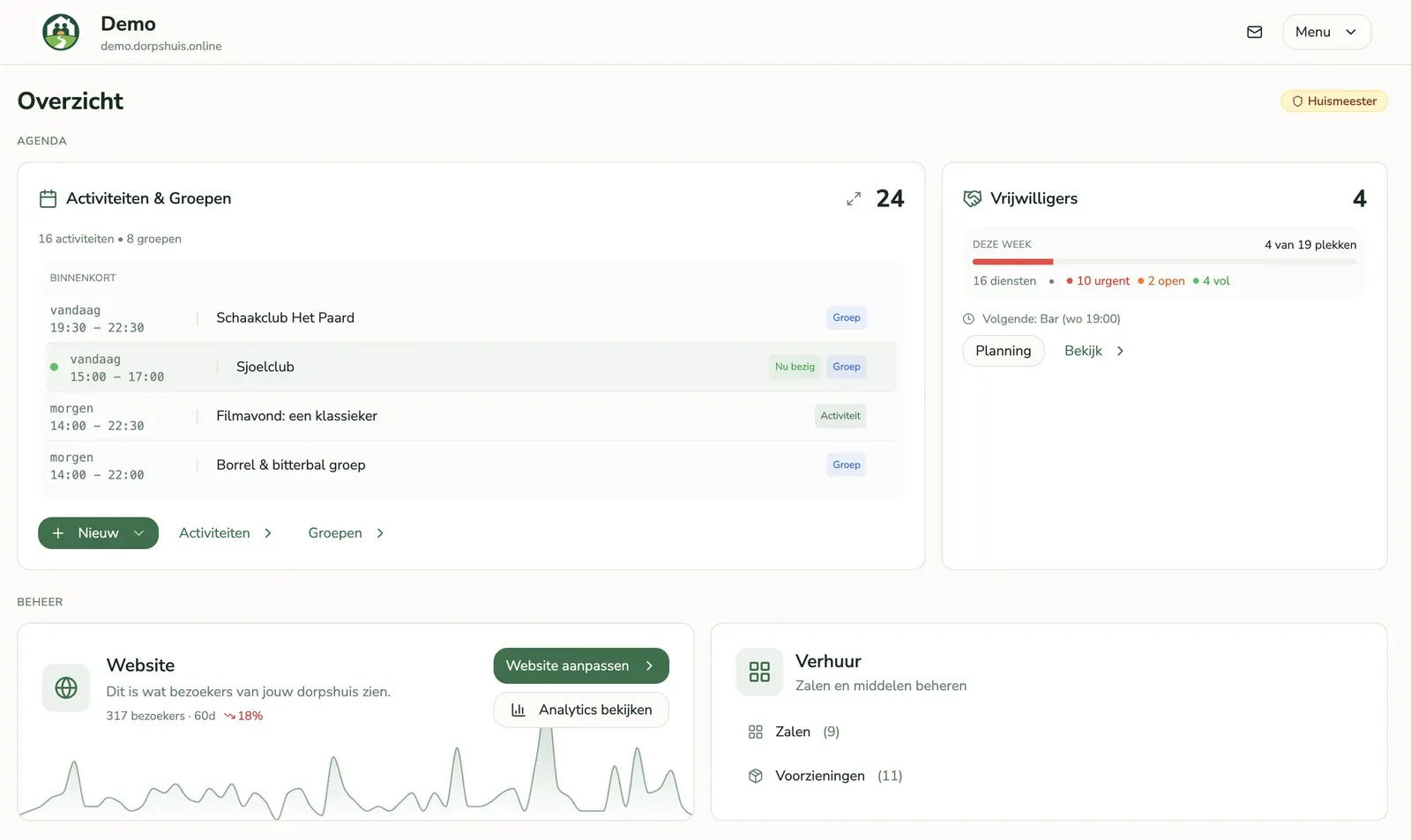Click the demo.dorpshuis.online address
The width and height of the screenshot is (1411, 840).
(x=161, y=47)
